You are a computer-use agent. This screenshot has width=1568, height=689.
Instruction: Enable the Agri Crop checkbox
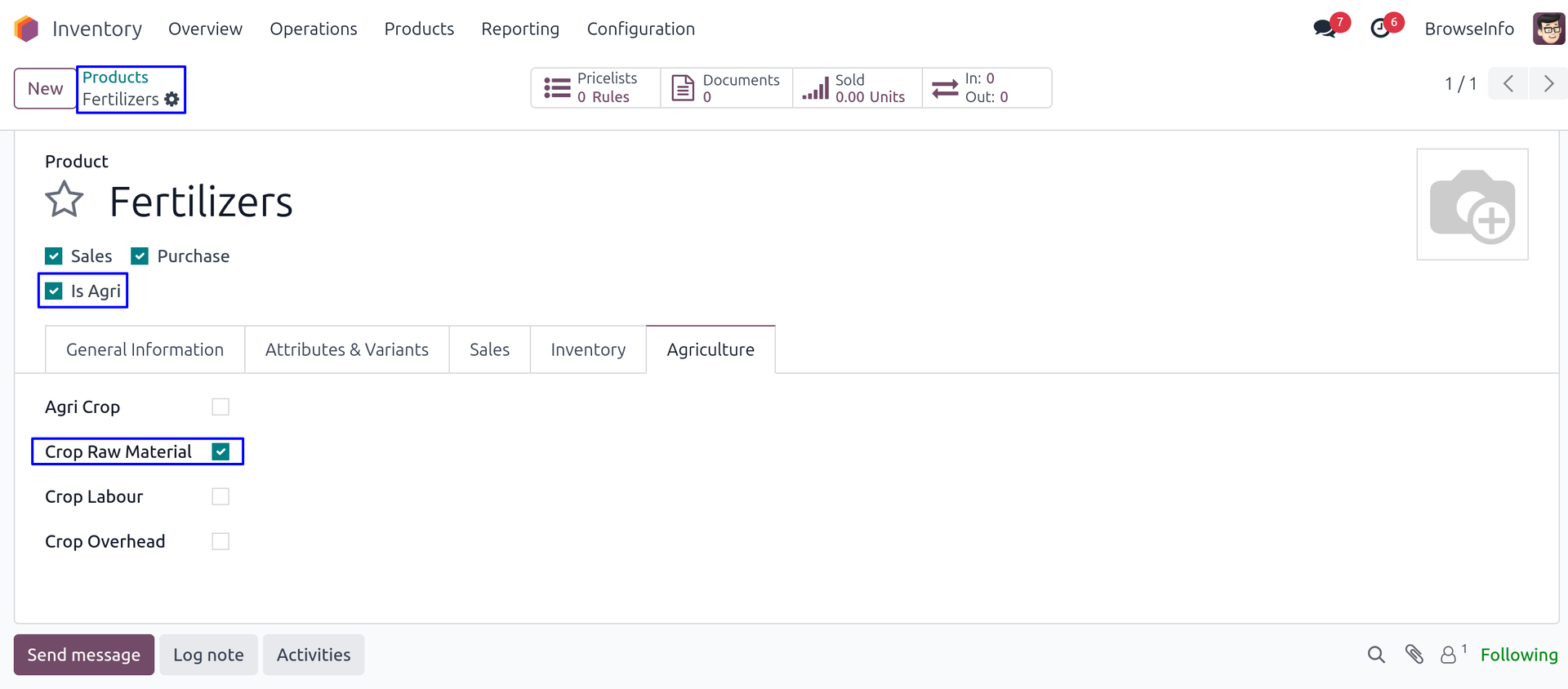pos(220,407)
